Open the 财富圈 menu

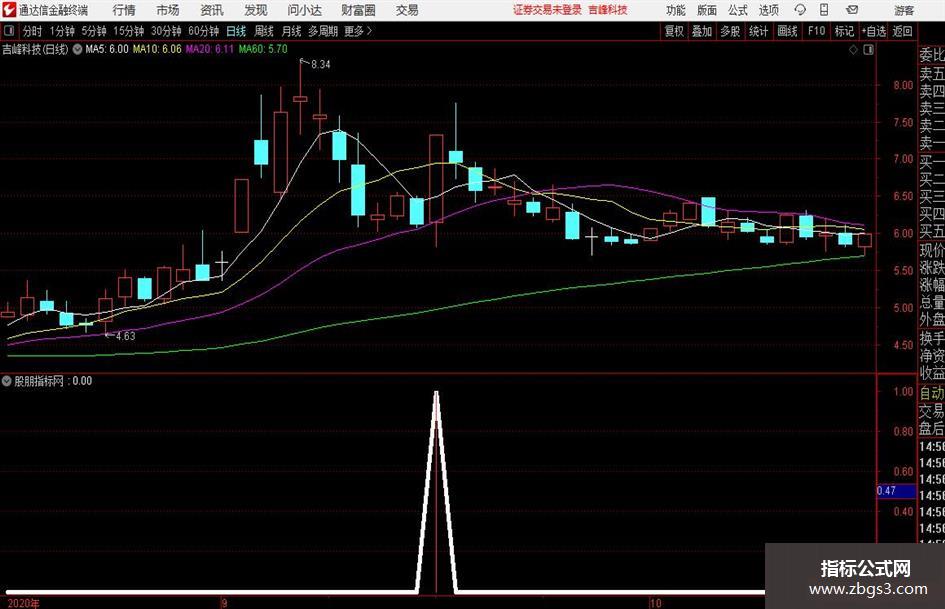pyautogui.click(x=358, y=10)
